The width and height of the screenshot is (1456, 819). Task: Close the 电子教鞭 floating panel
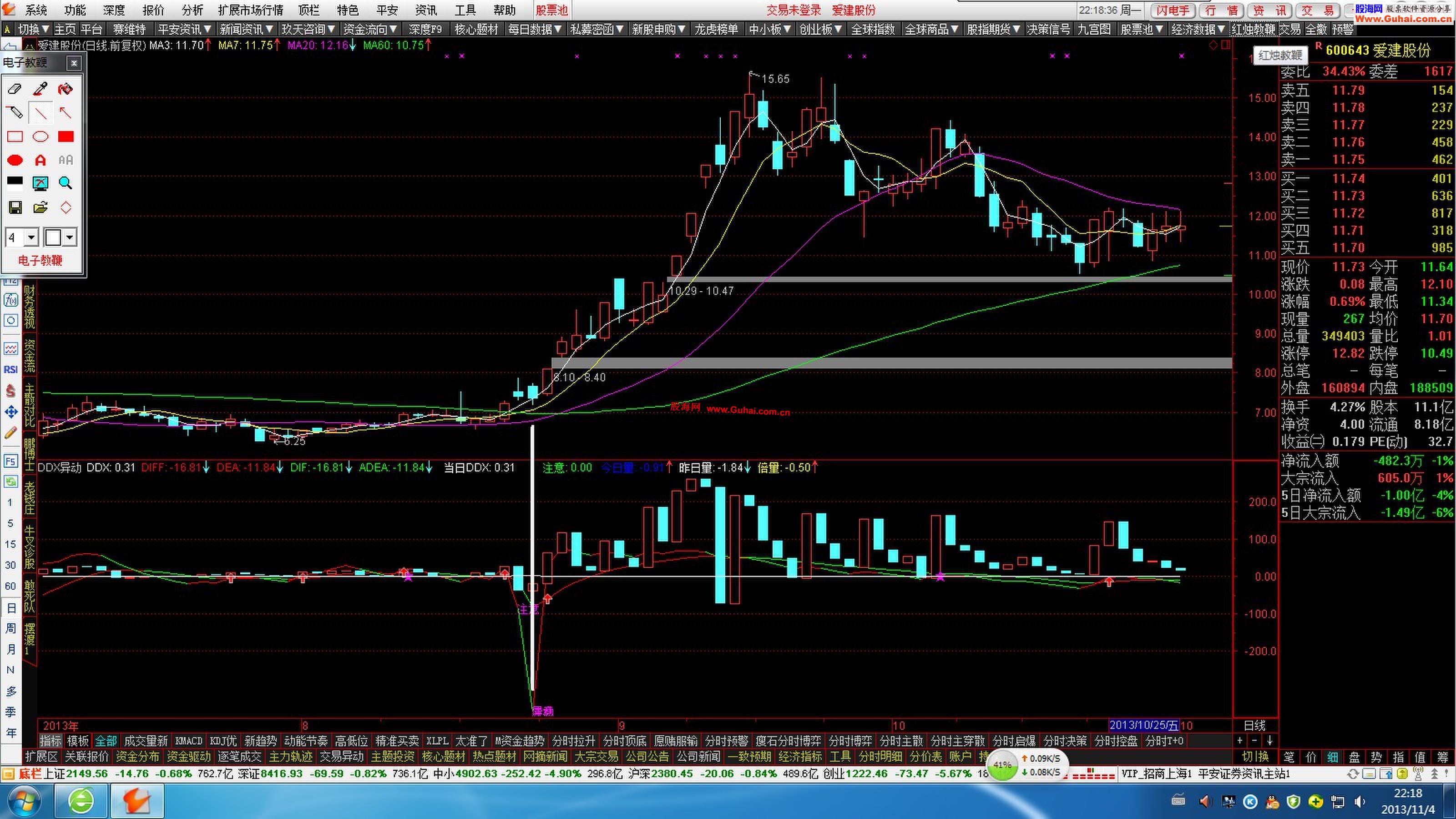pos(74,63)
